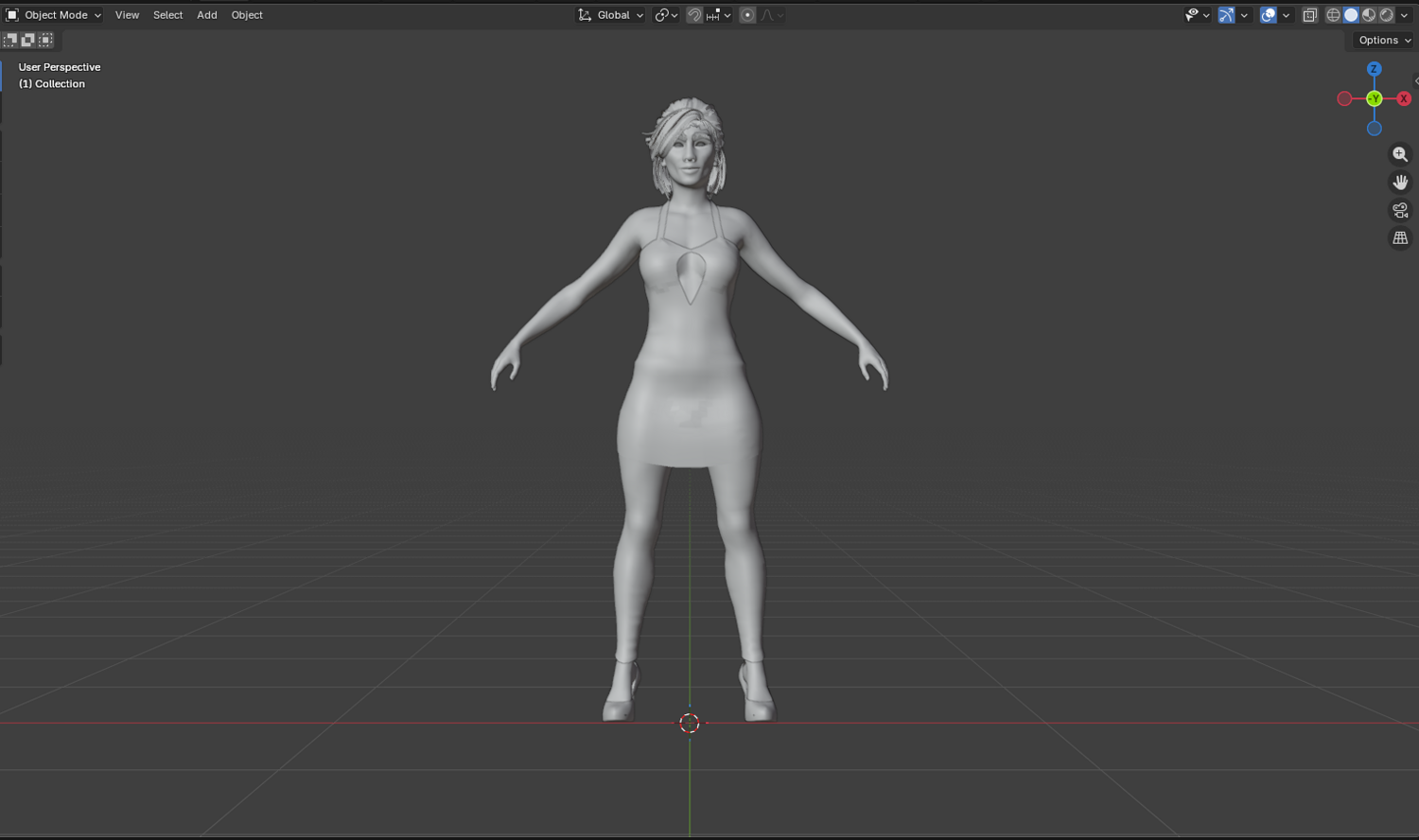Select wireframe viewport shading
Screen dimensions: 1419x840
coord(1333,15)
